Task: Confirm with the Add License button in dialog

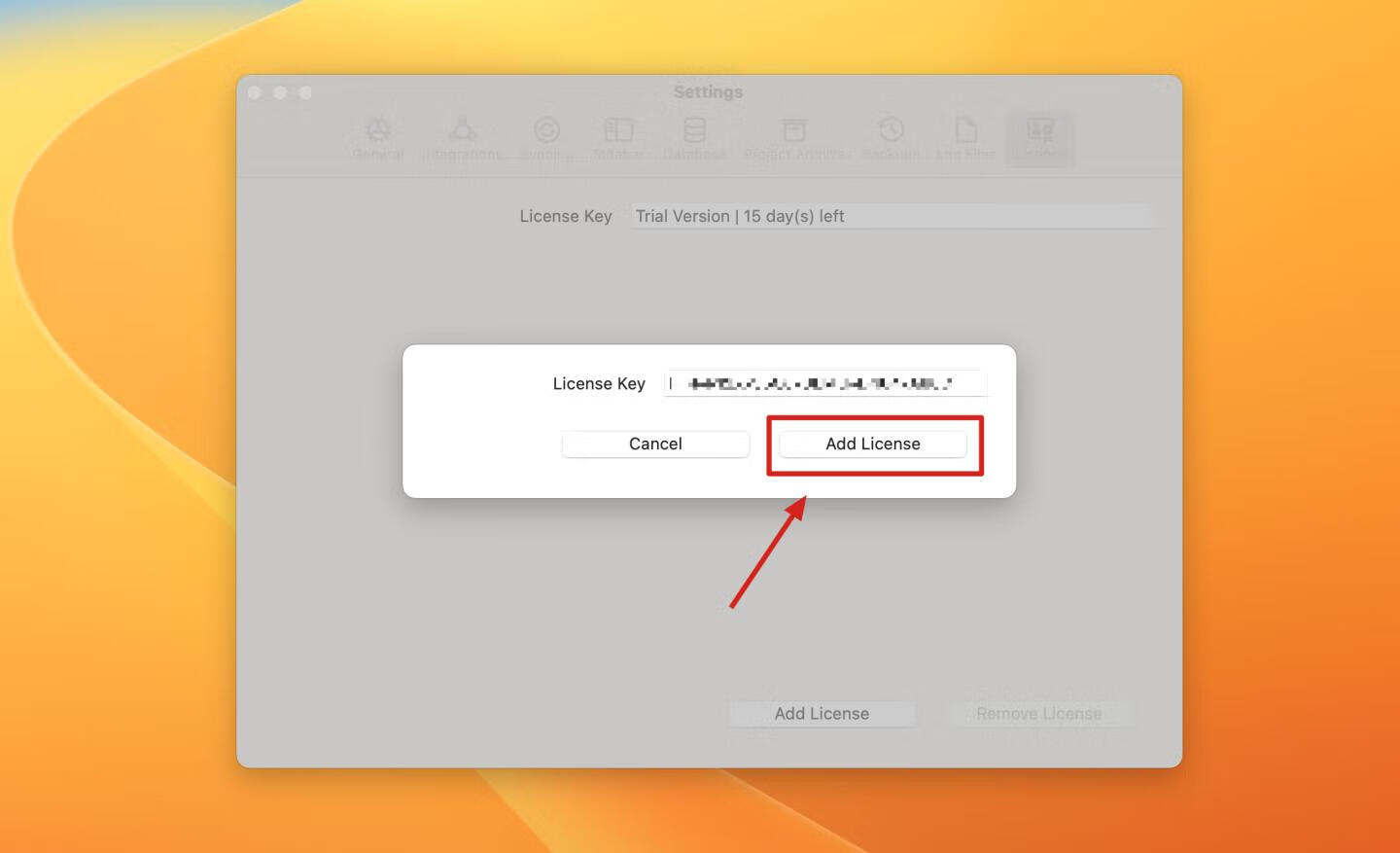Action: coord(872,444)
